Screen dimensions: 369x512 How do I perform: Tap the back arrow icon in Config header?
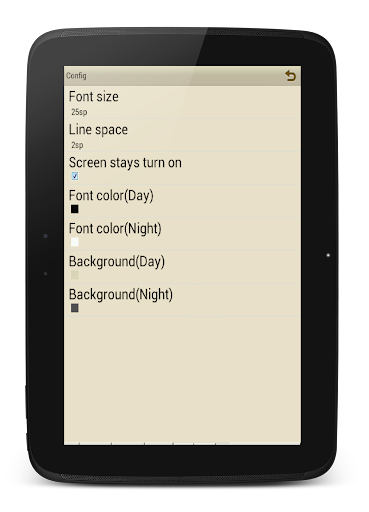290,76
